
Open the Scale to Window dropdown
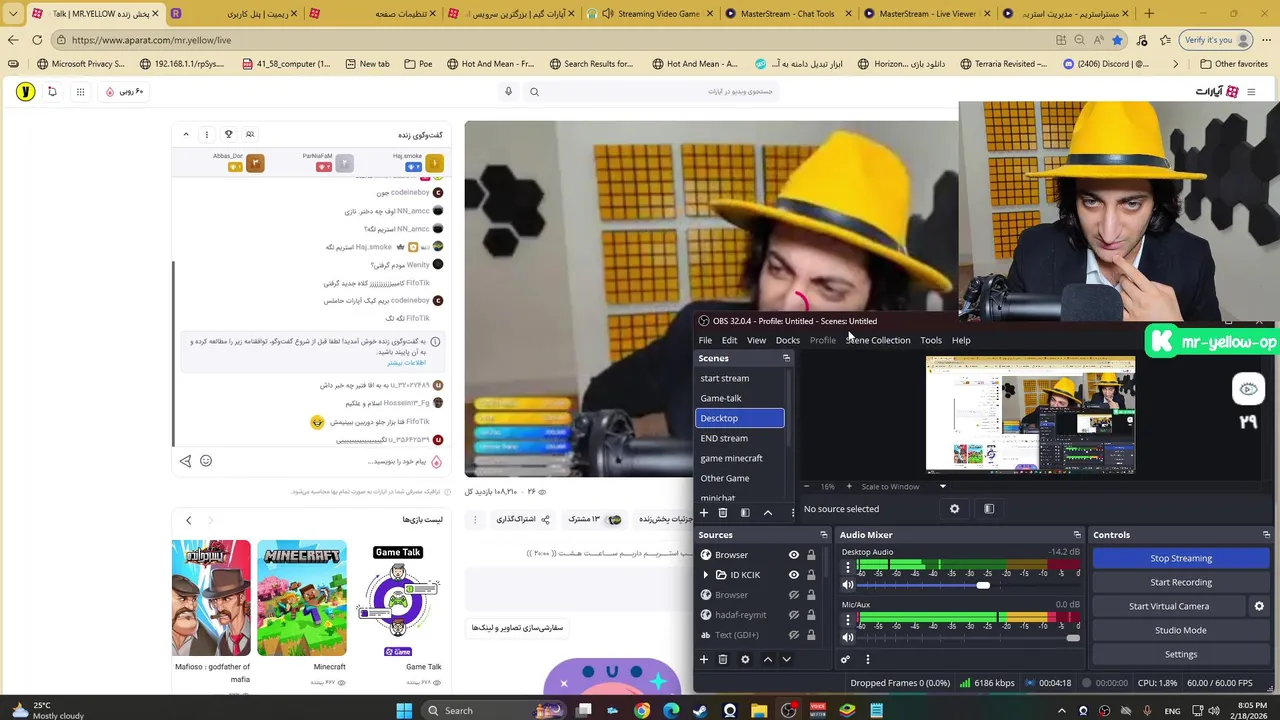(904, 487)
